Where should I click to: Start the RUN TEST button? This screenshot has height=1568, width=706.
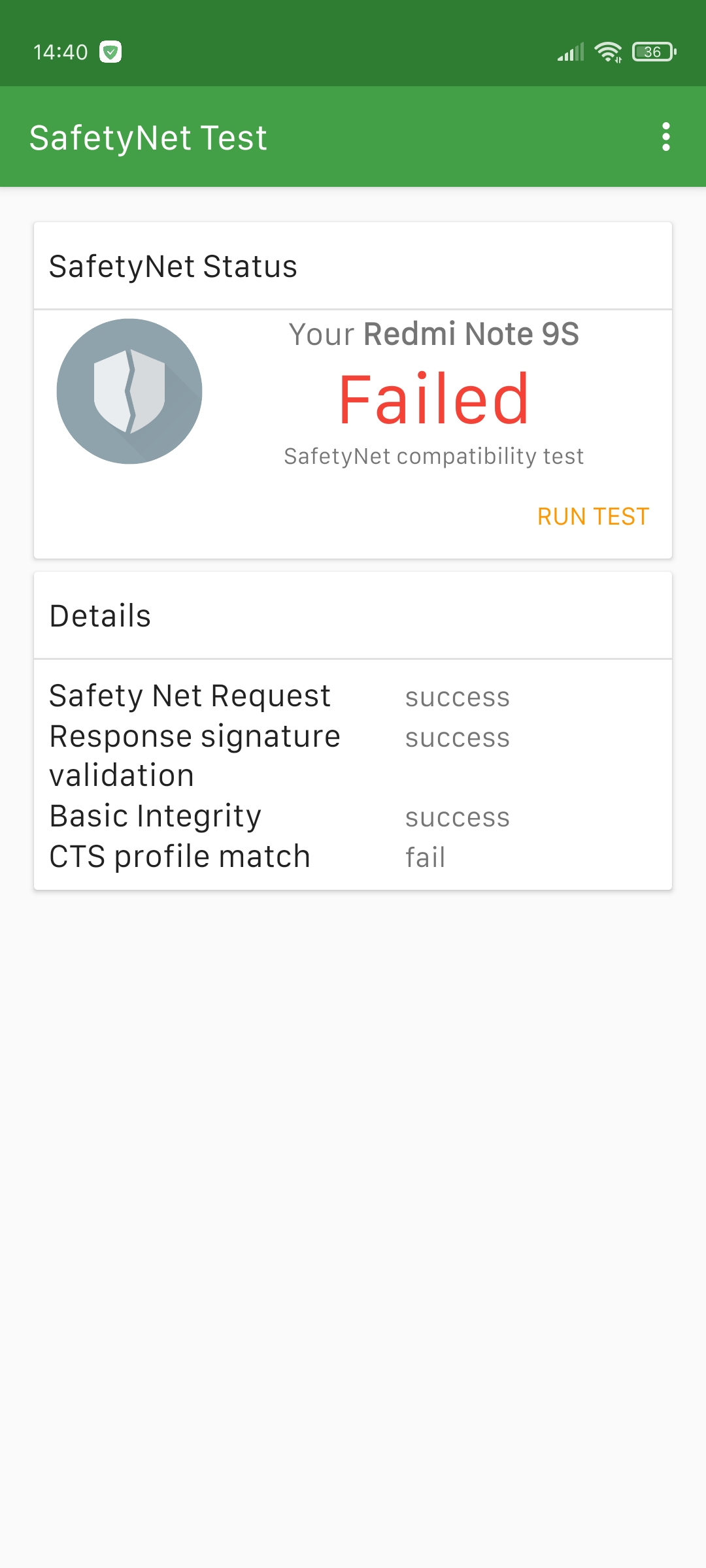pos(594,517)
